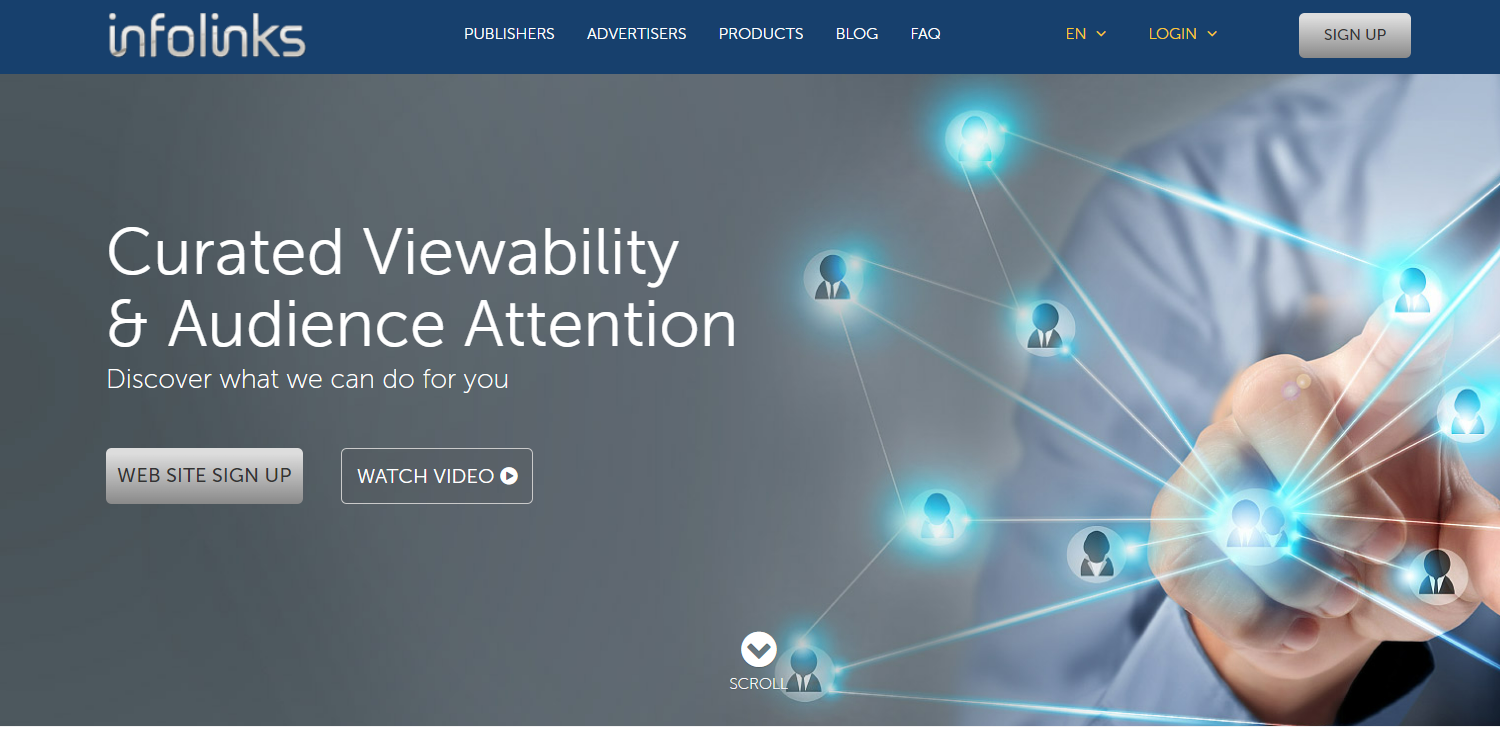This screenshot has height=742, width=1500.
Task: Open the PUBLISHERS menu item
Action: [x=509, y=34]
